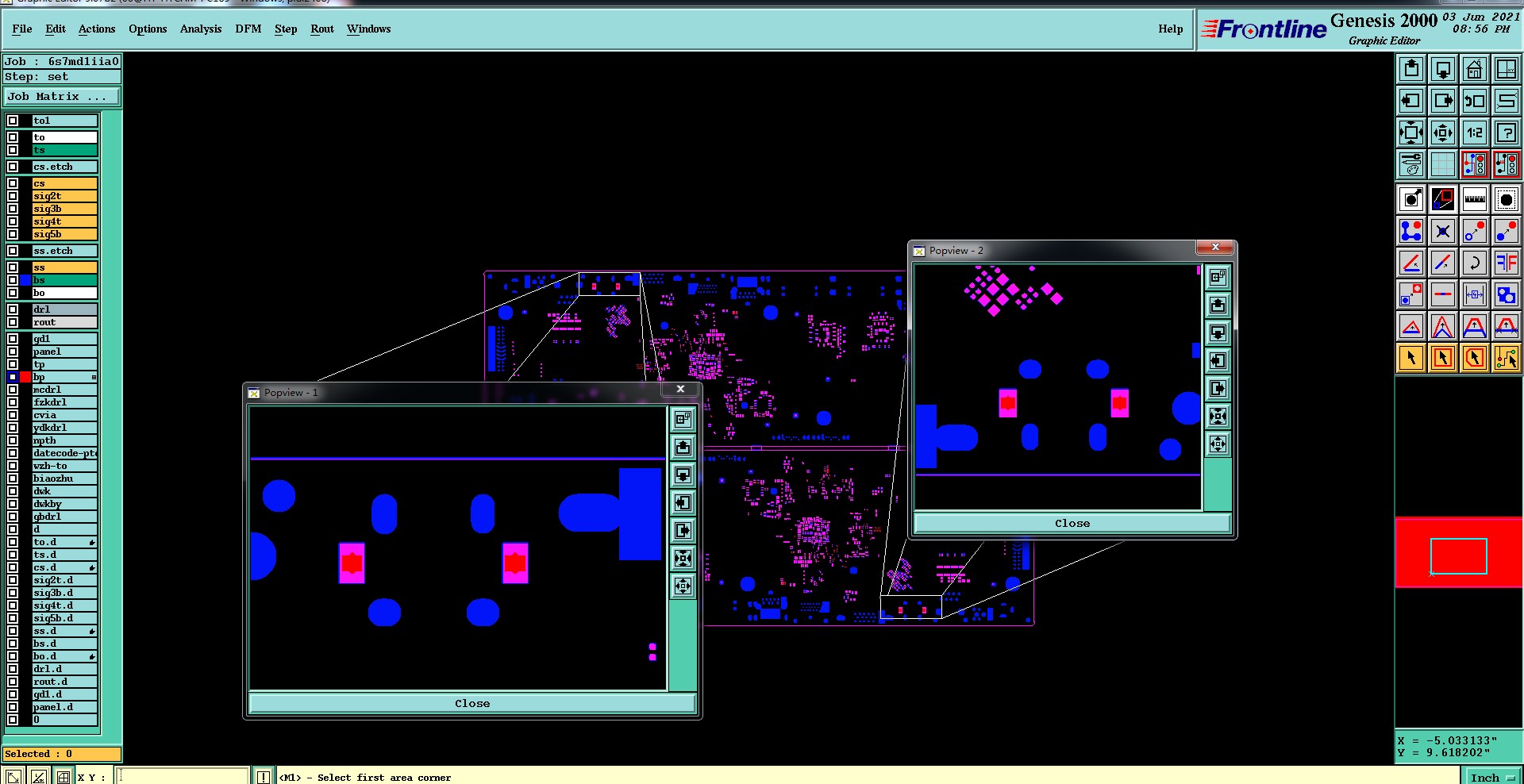Click the Home view icon
Screen dimensions: 1524x784
[1474, 69]
